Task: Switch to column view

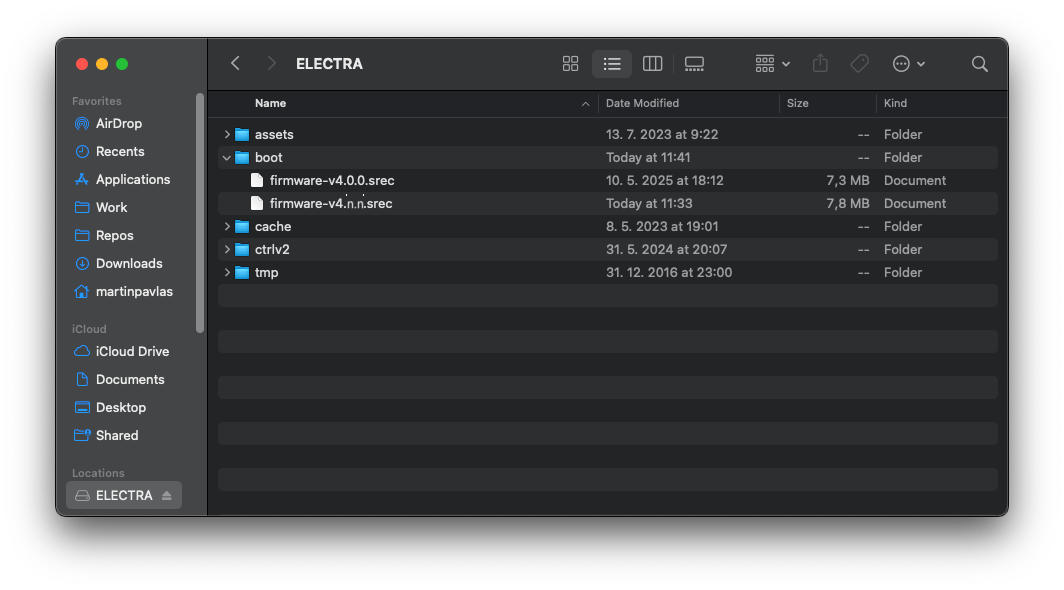Action: (652, 63)
